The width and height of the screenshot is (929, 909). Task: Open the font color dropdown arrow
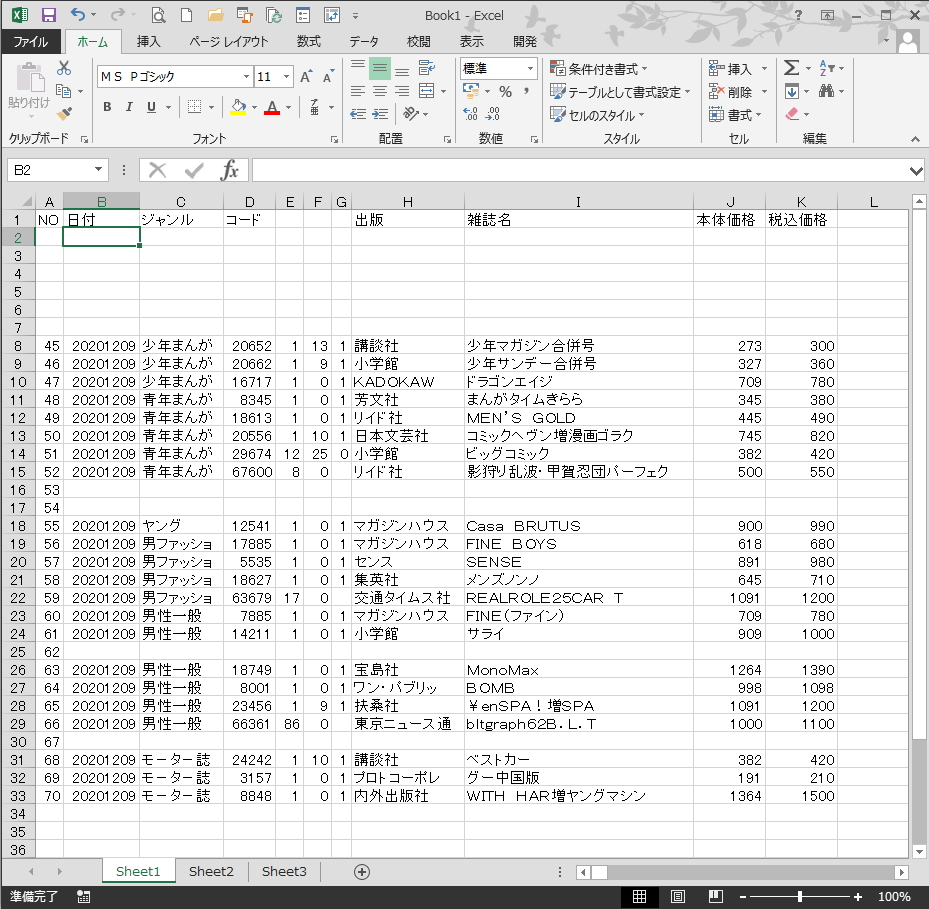(x=289, y=107)
